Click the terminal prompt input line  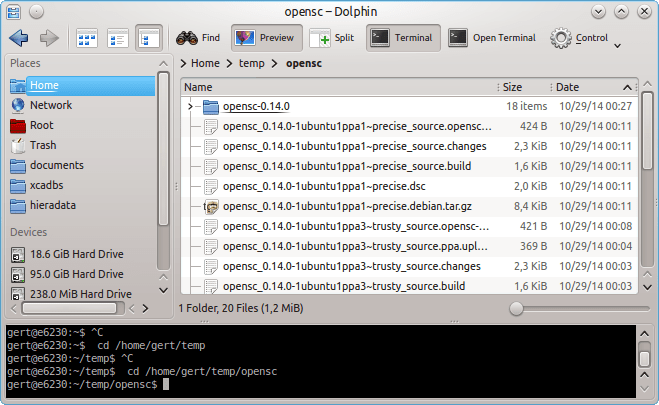pos(321,384)
